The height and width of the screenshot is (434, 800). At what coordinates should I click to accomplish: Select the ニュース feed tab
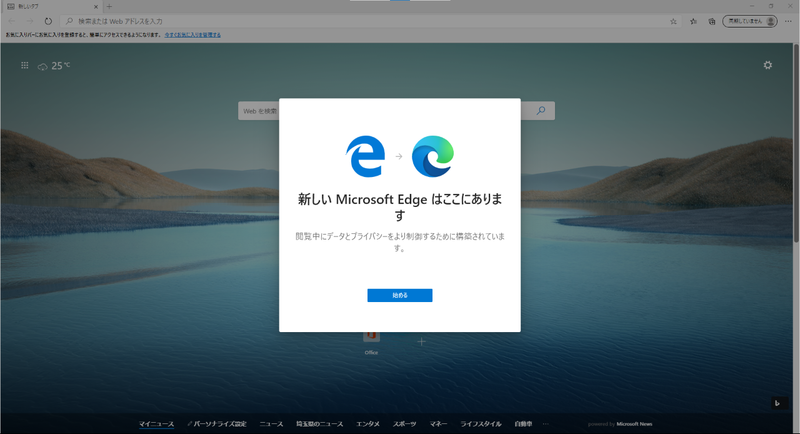tap(271, 424)
